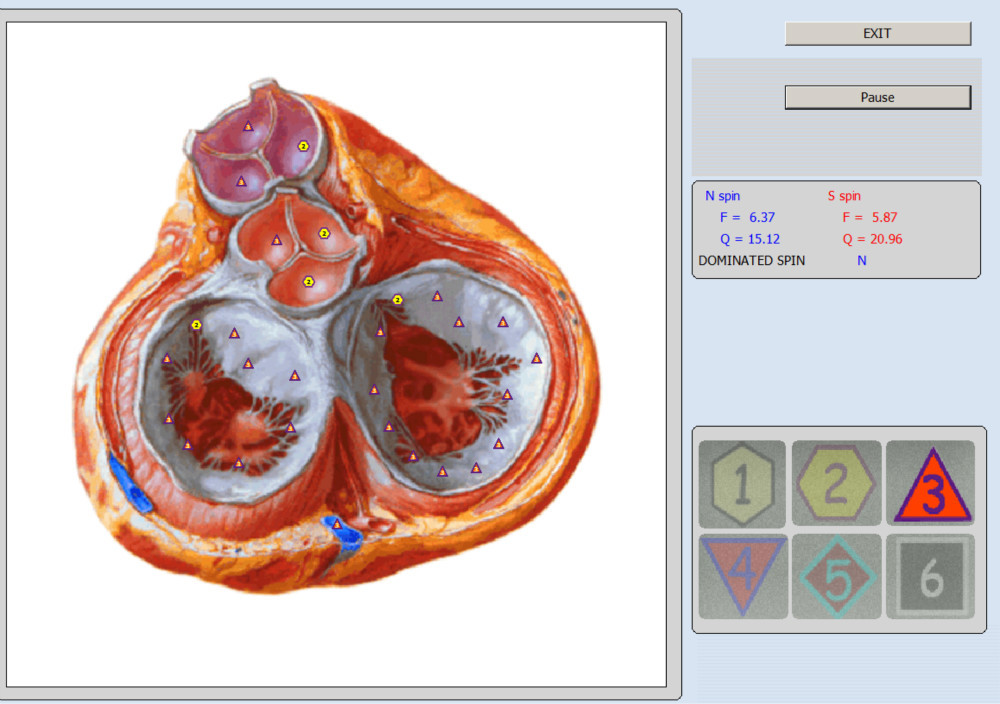Select yellow marker in orange valve's bottom cusp
Viewport: 1000px width, 704px height.
(x=309, y=282)
